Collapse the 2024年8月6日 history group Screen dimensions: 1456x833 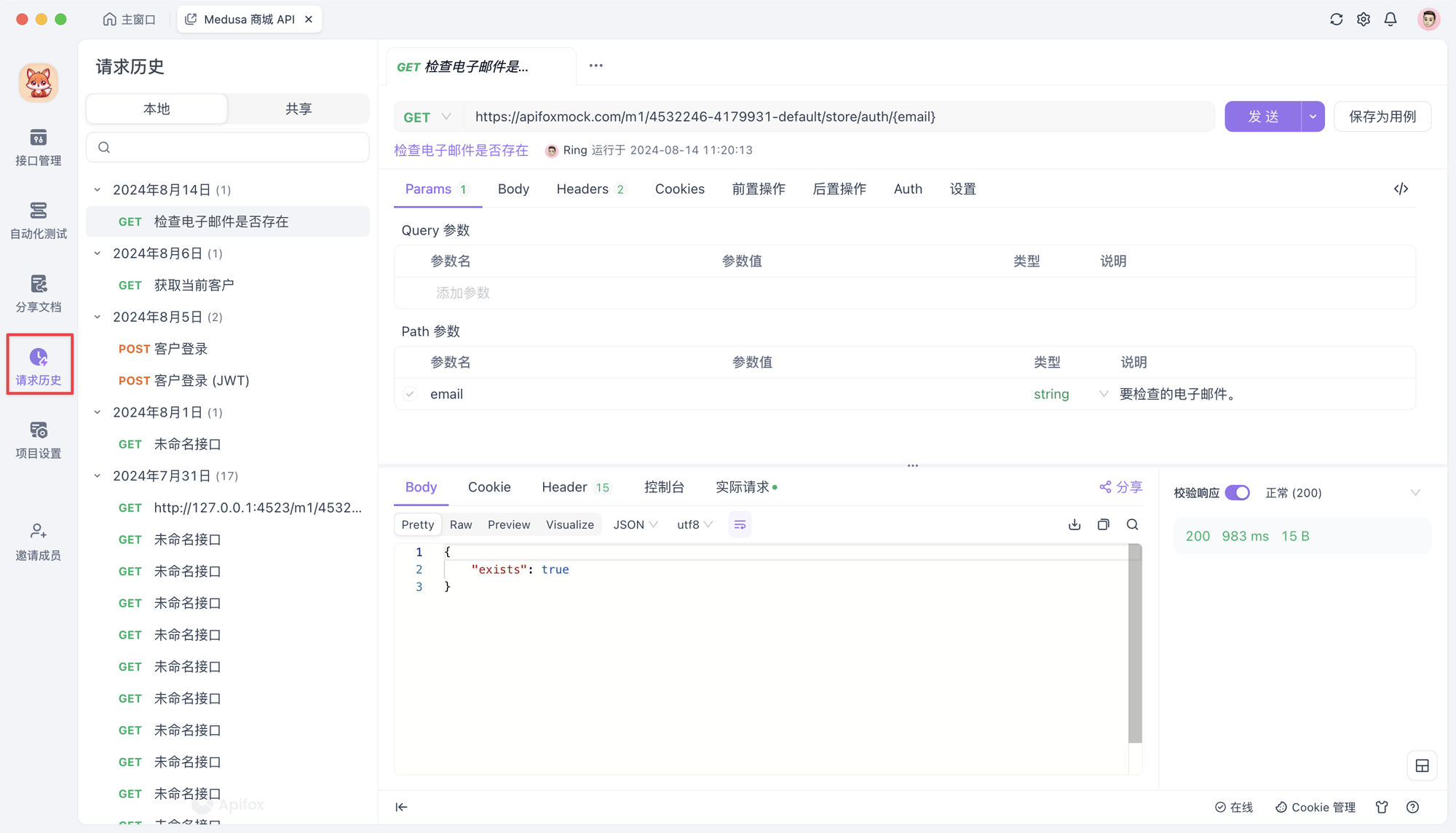tap(98, 253)
